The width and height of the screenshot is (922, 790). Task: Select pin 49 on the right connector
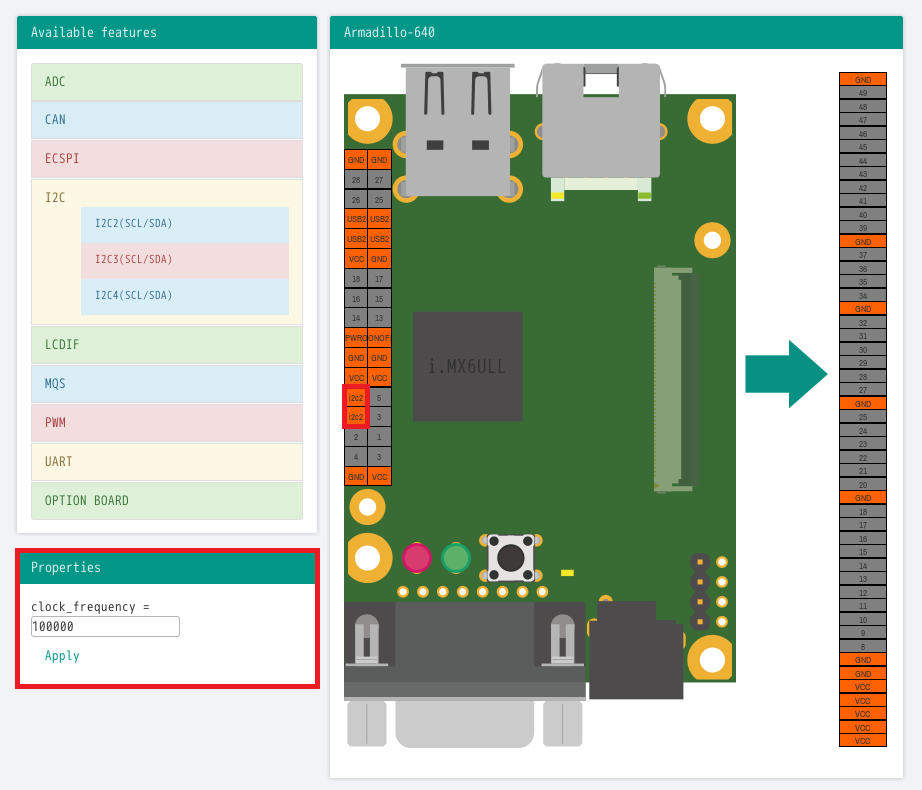[862, 93]
